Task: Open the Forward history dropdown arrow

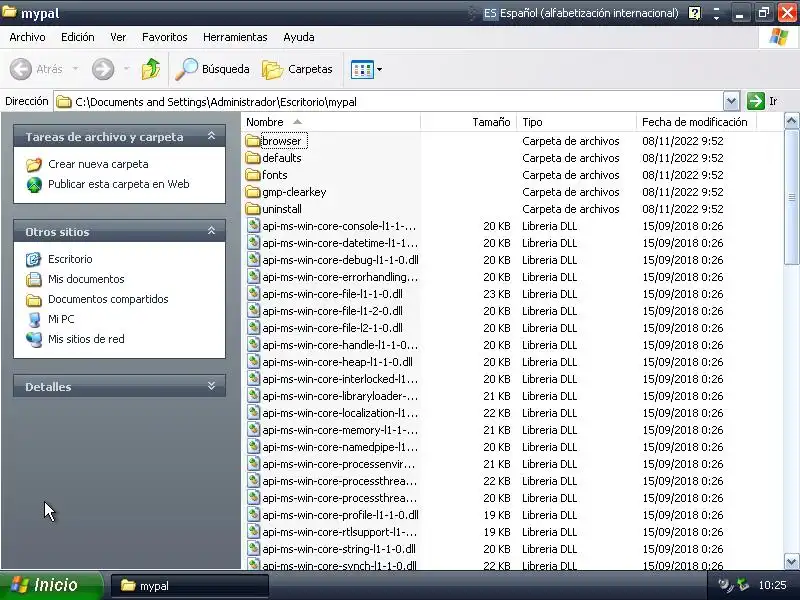Action: [126, 68]
